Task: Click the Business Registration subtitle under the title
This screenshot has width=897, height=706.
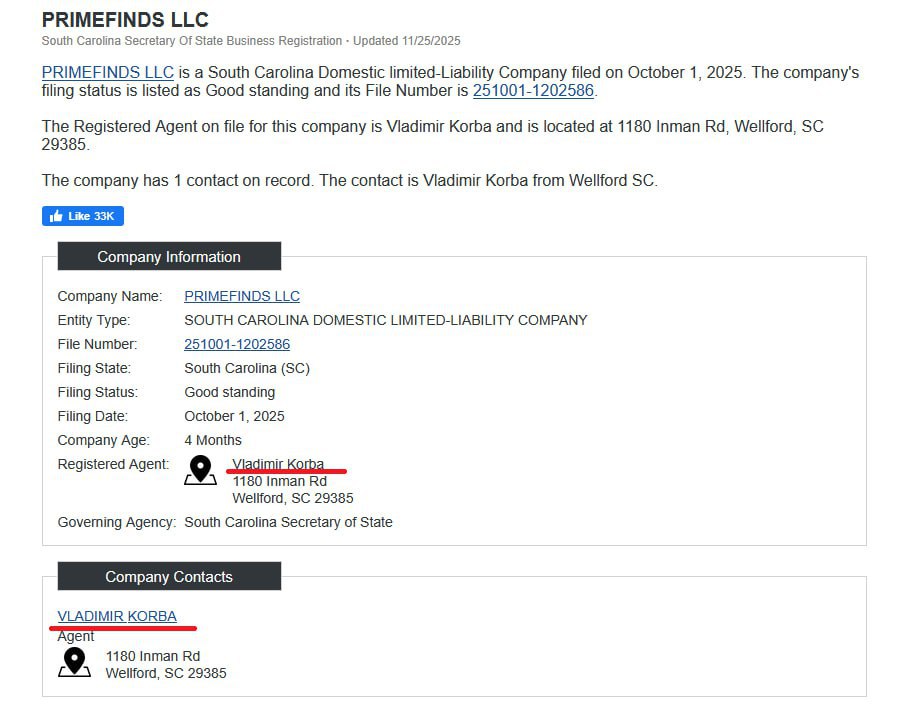Action: click(250, 41)
